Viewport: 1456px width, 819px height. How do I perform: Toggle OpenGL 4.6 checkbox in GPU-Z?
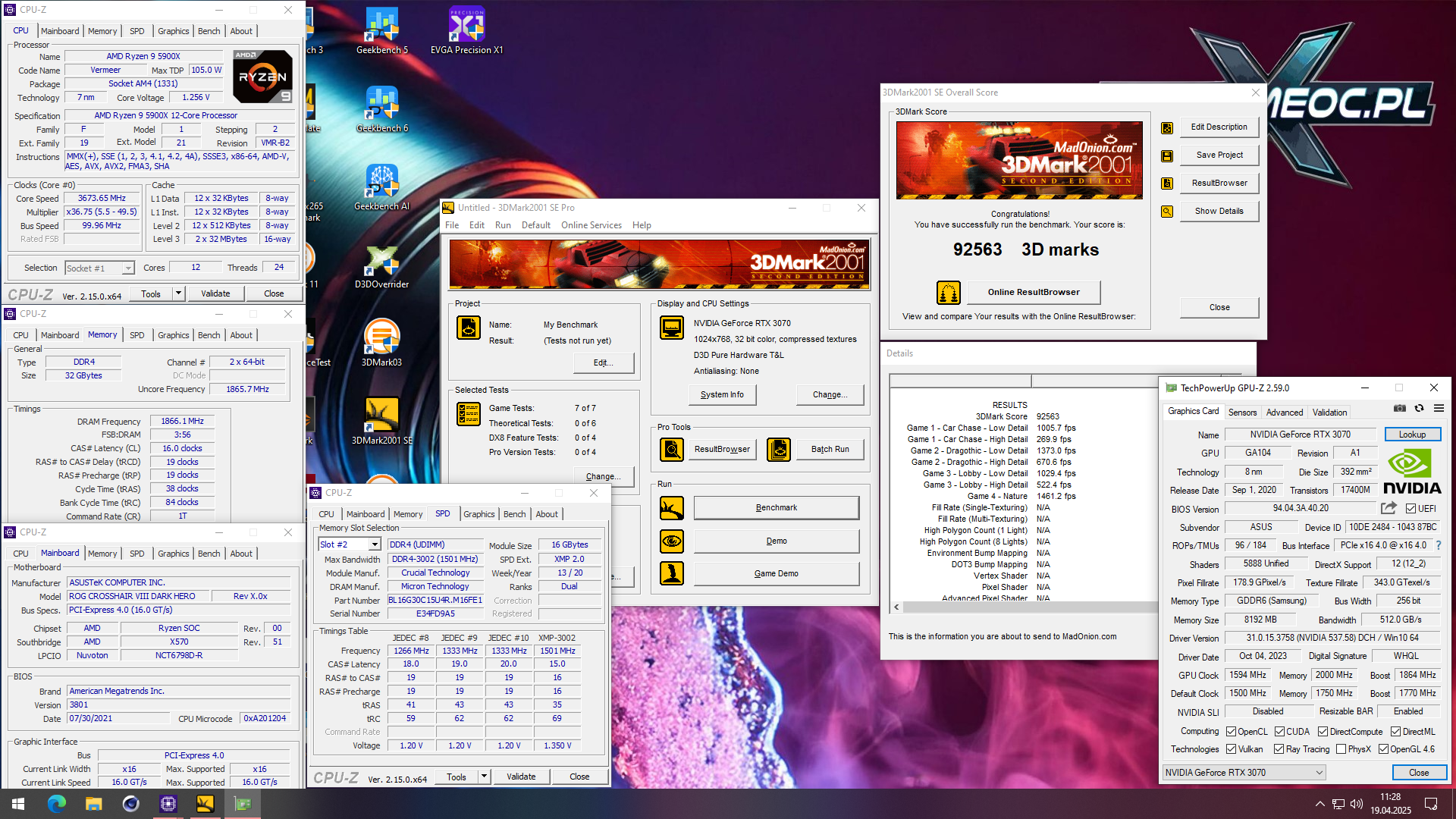(1383, 749)
